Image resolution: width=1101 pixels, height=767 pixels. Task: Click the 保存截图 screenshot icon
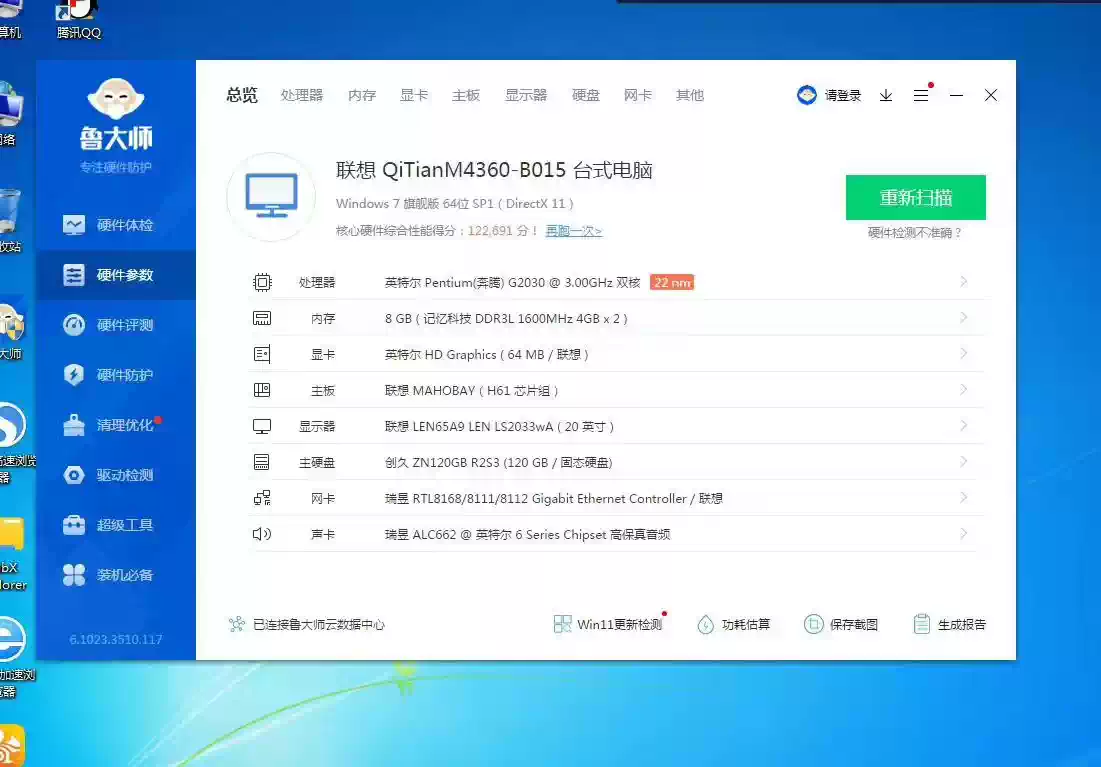[814, 624]
